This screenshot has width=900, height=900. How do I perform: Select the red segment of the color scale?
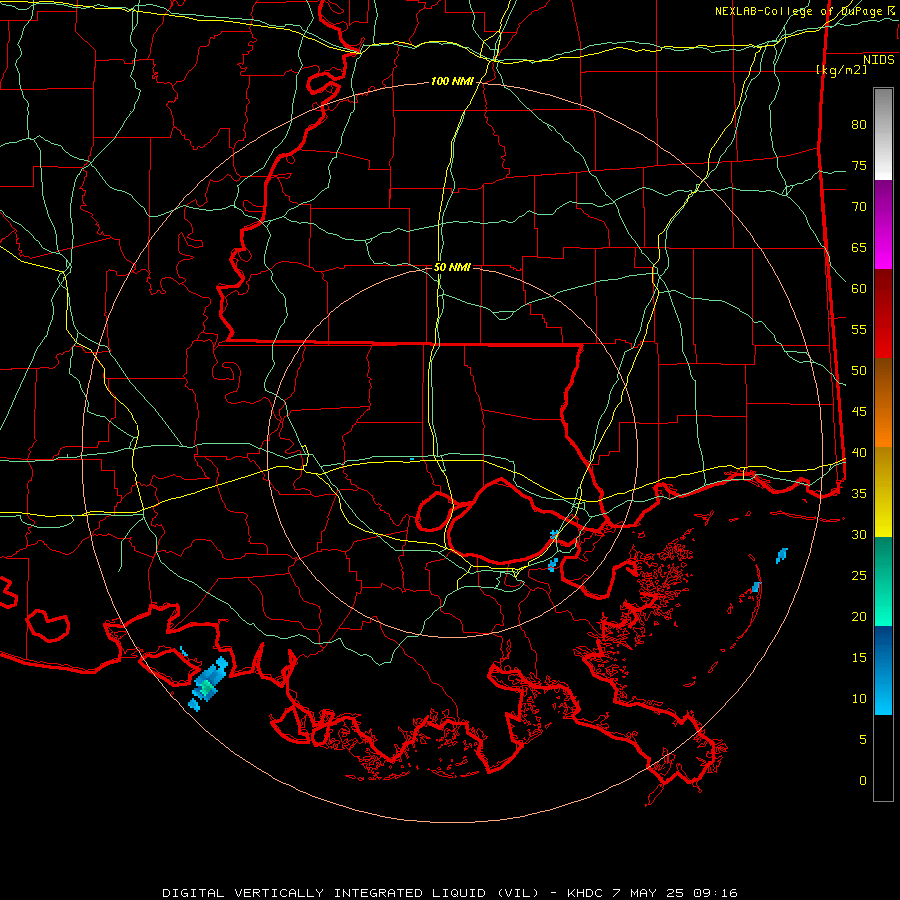[883, 313]
